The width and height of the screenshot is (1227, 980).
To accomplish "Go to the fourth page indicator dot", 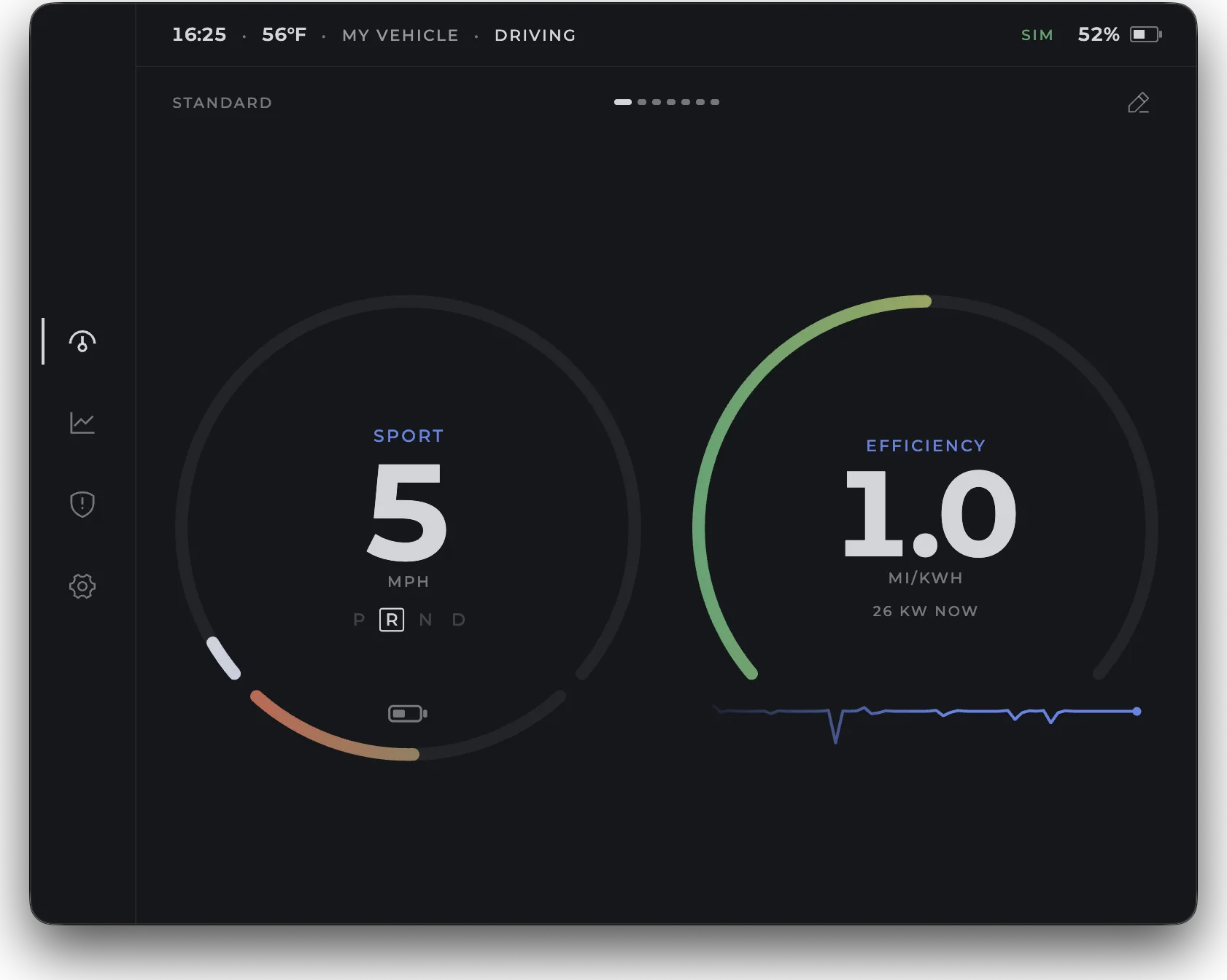I will coord(671,102).
